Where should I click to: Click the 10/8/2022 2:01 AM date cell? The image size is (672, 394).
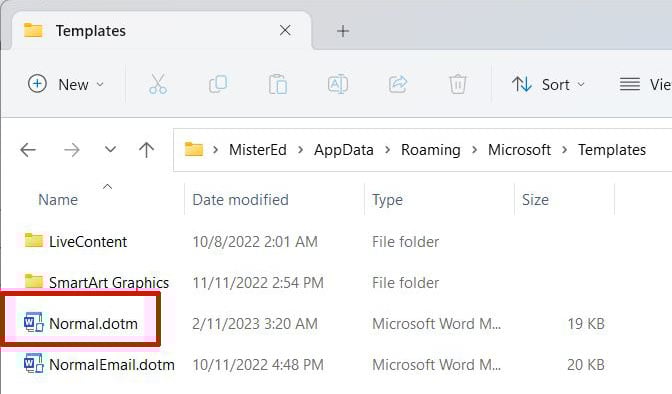(x=255, y=242)
